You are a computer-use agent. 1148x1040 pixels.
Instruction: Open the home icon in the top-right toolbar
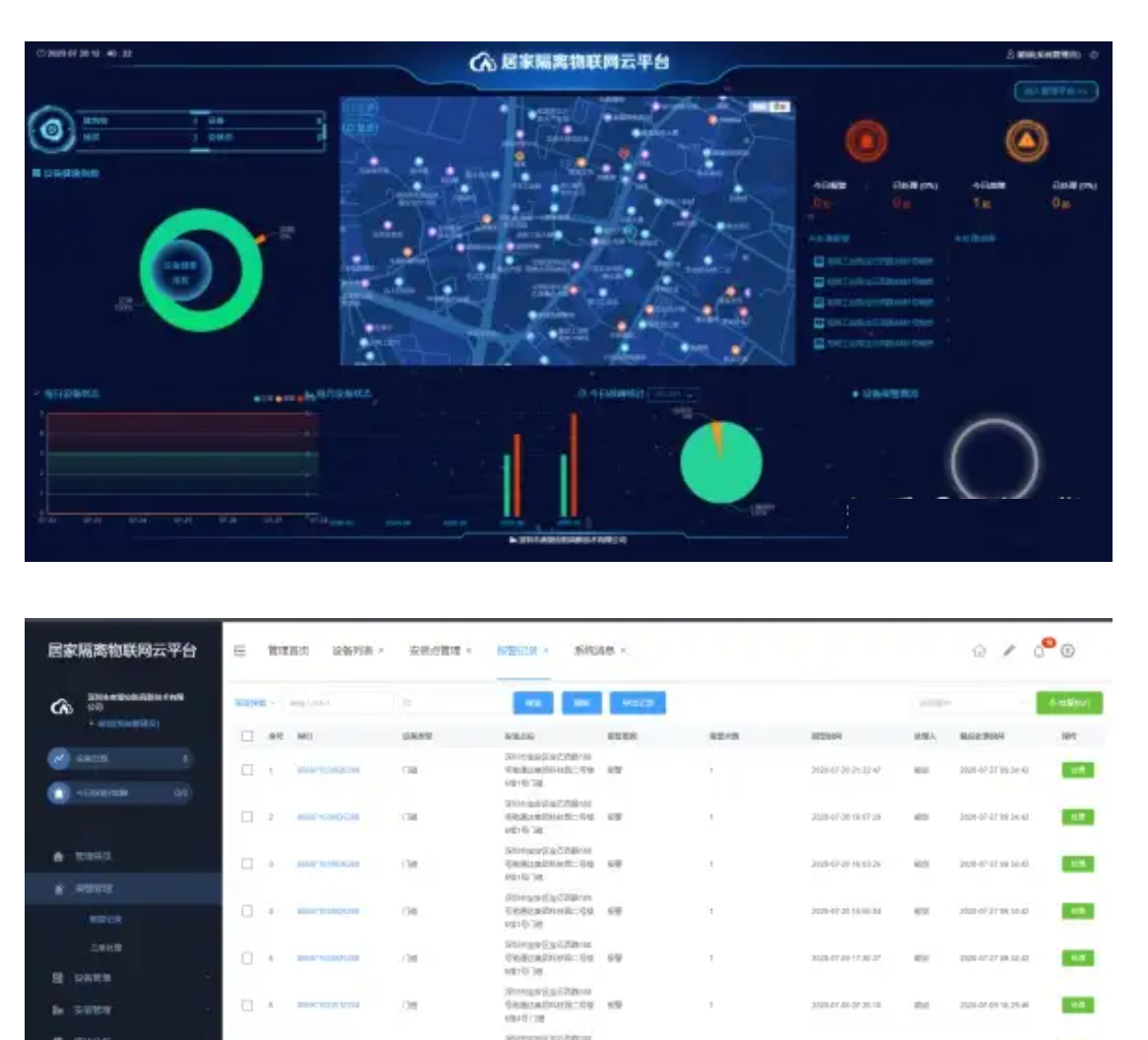click(979, 651)
